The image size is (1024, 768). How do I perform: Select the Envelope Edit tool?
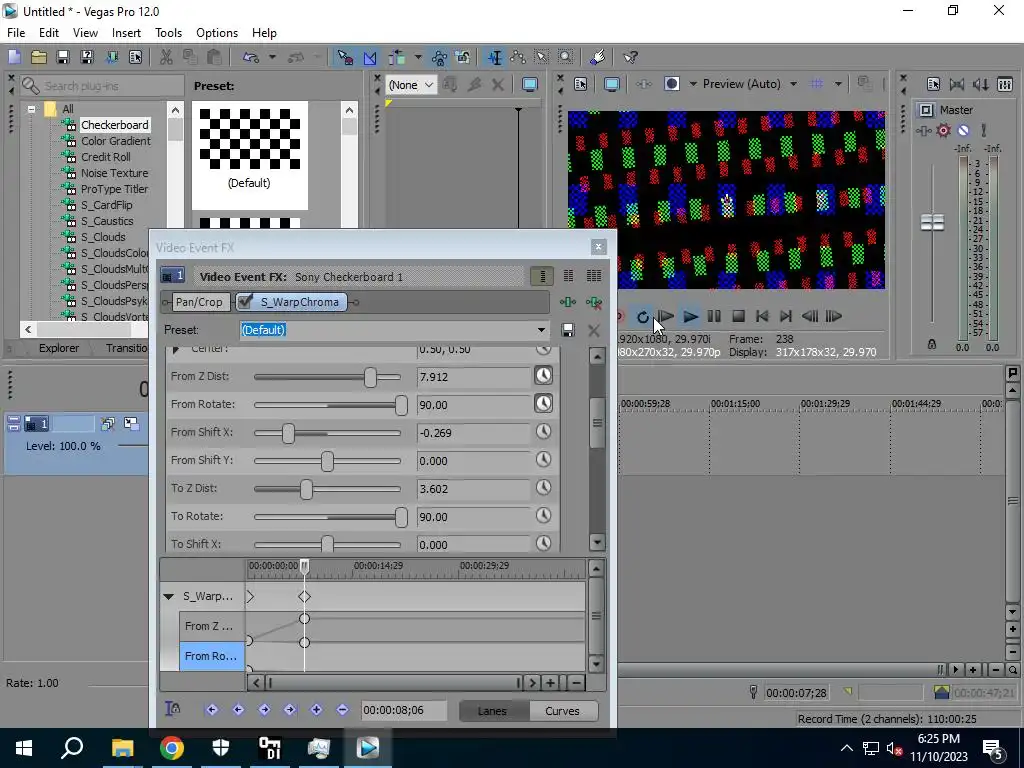[519, 57]
